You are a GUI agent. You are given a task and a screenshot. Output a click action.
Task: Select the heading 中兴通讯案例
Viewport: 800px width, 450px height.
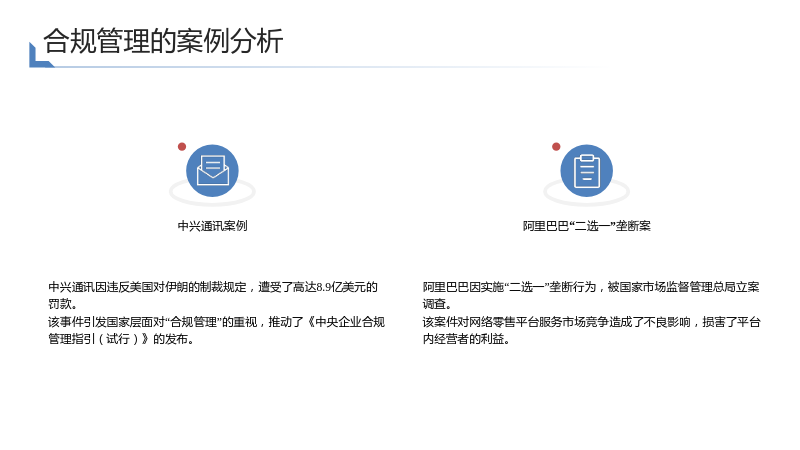(212, 226)
